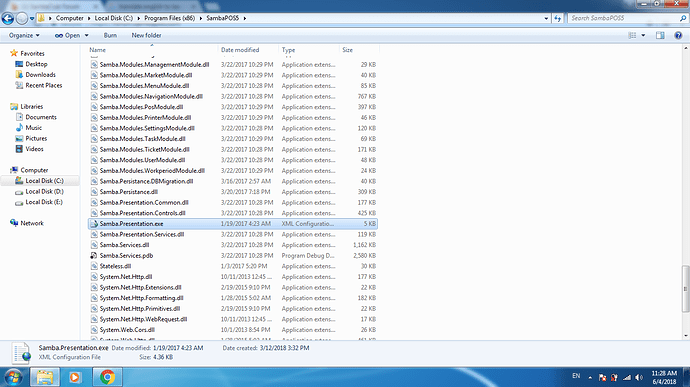Open the Windows Start button
690x387 pixels.
(x=13, y=377)
